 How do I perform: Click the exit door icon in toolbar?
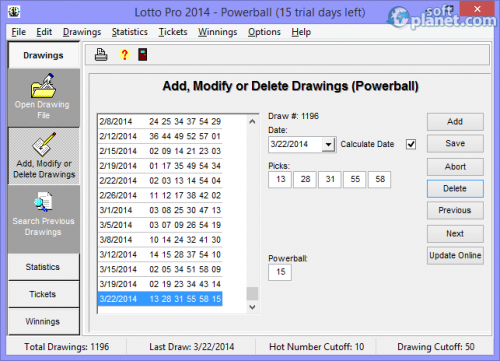point(143,55)
